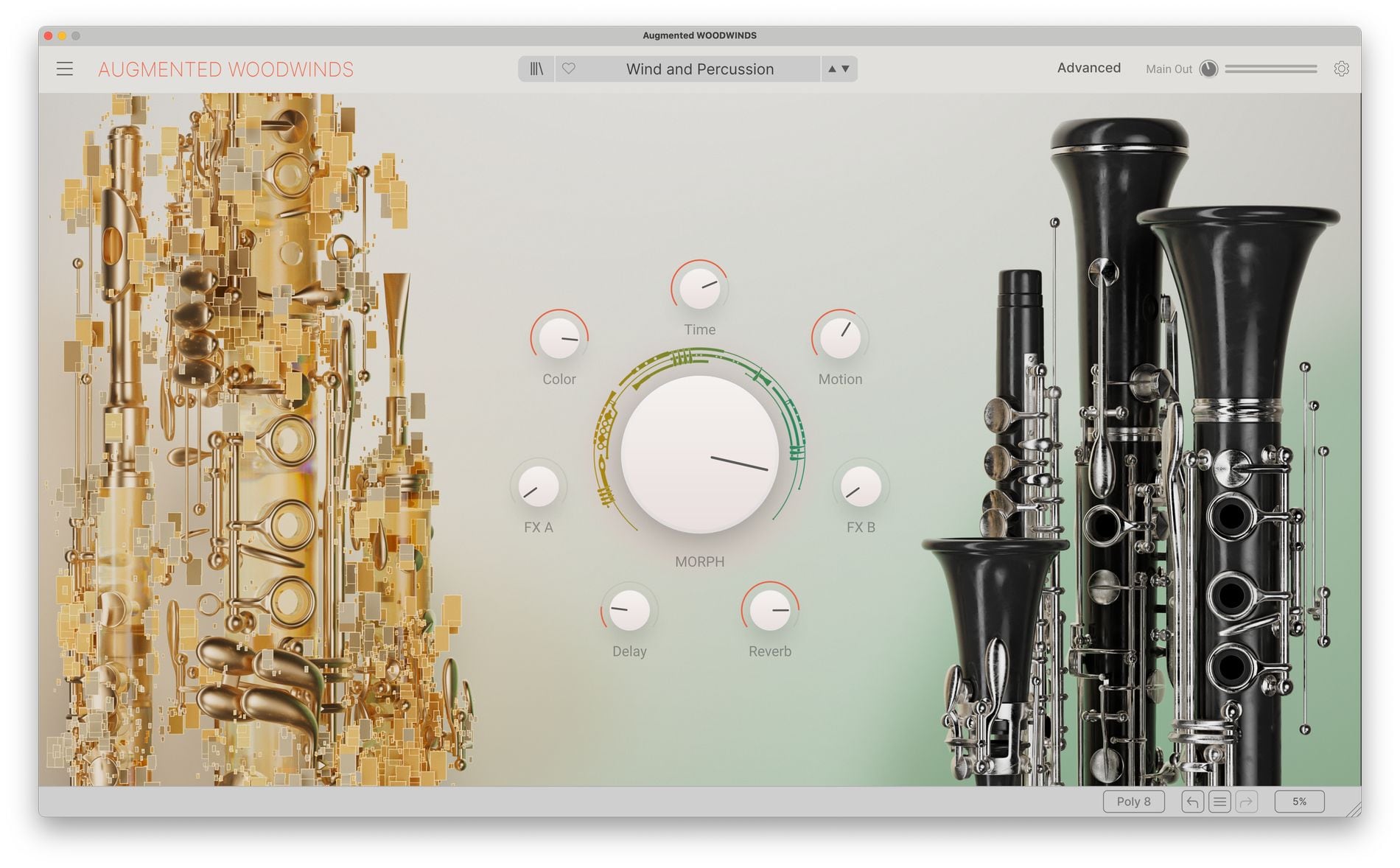This screenshot has height=868, width=1400.
Task: Click the Reverb knob
Action: tap(770, 610)
